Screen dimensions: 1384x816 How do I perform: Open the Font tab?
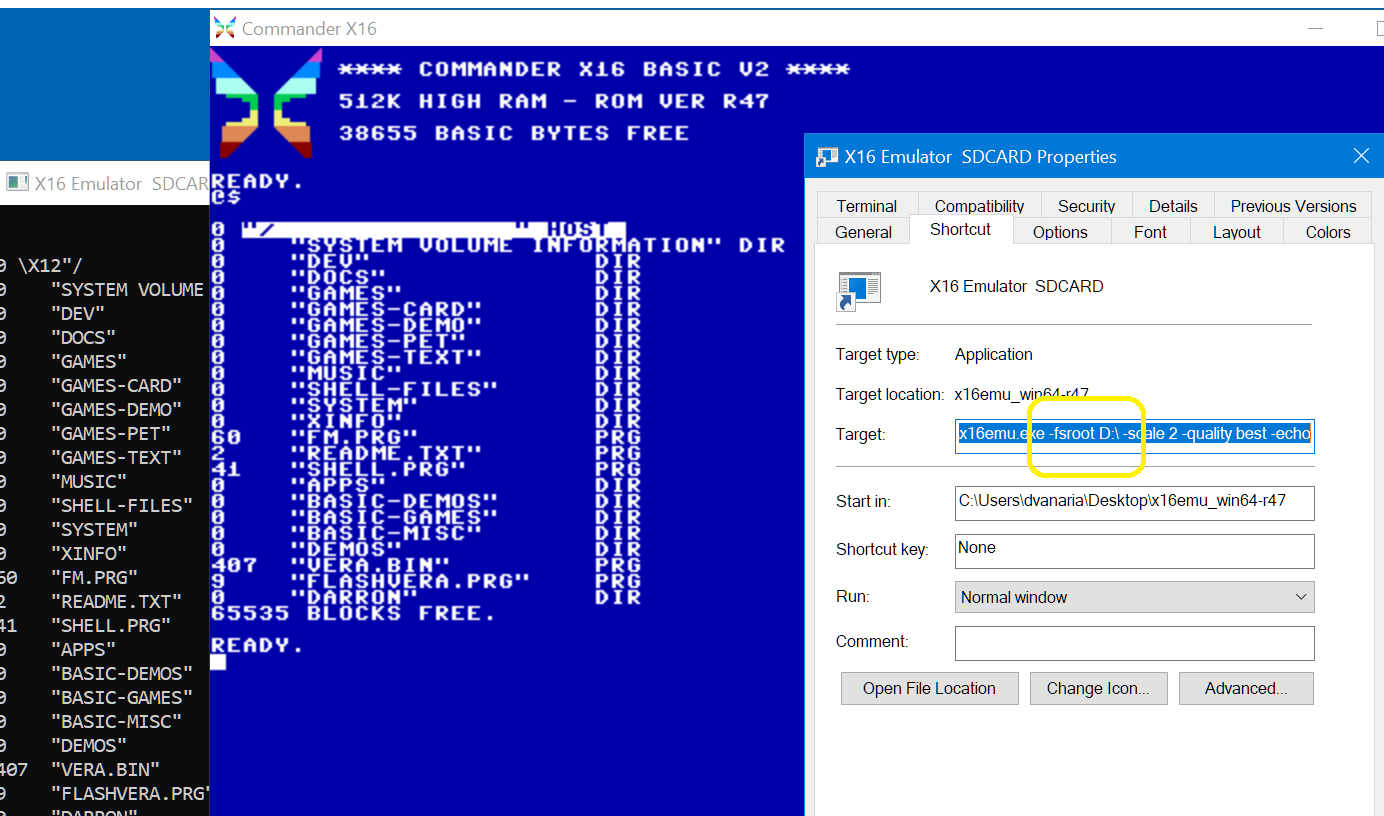pos(1150,232)
